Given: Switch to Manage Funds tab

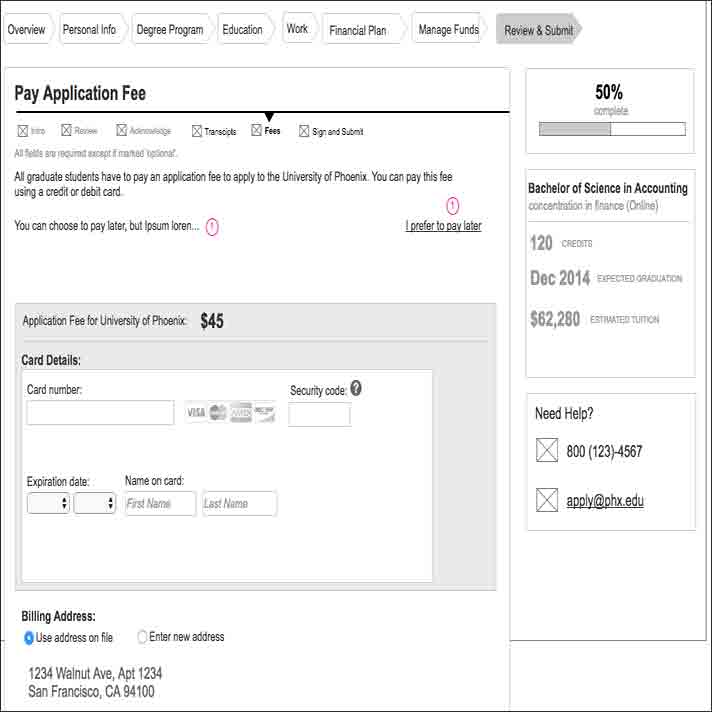Looking at the screenshot, I should (449, 30).
